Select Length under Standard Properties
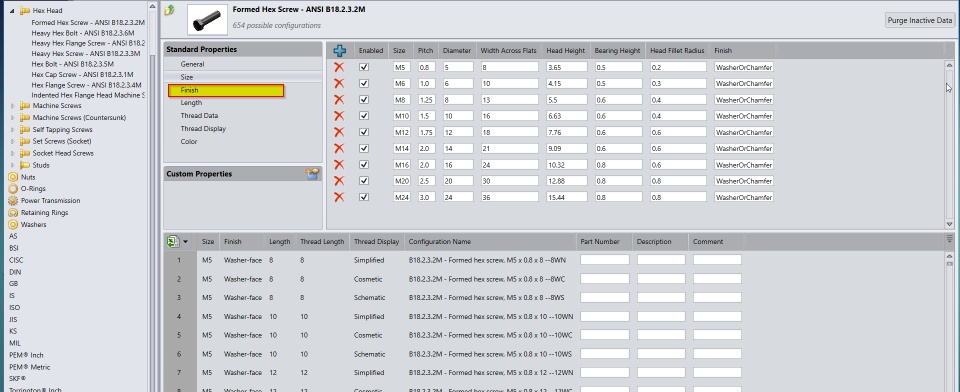Image resolution: width=960 pixels, height=392 pixels. coord(191,103)
